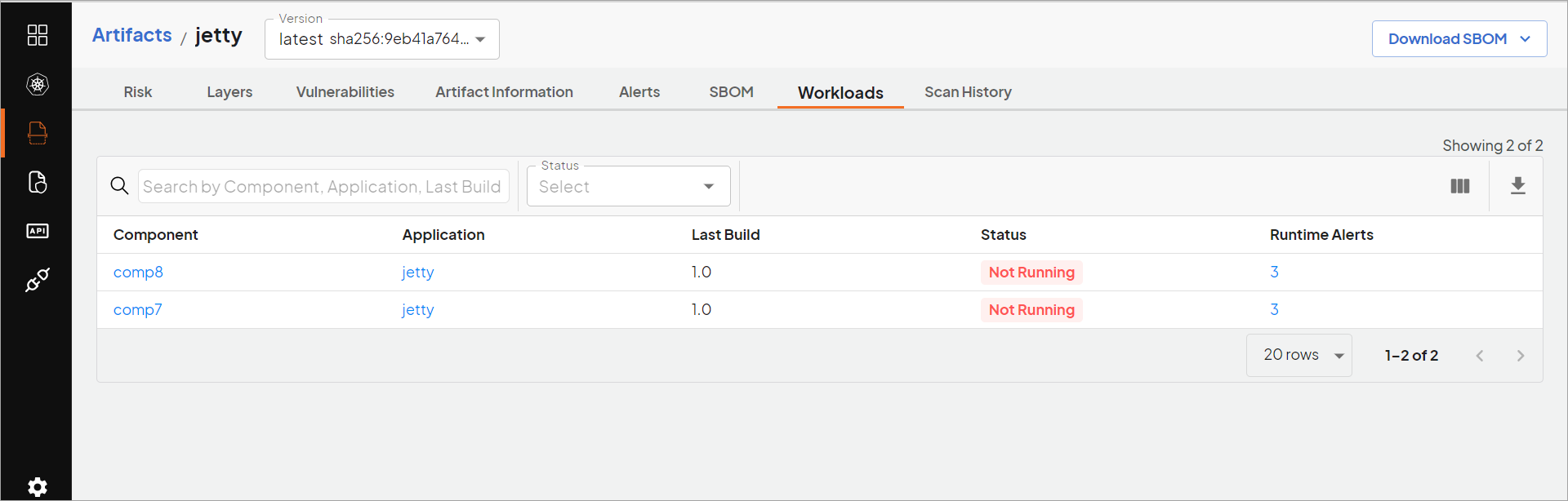Image resolution: width=1568 pixels, height=501 pixels.
Task: Open the dashboard grid icon in sidebar
Action: click(x=38, y=35)
